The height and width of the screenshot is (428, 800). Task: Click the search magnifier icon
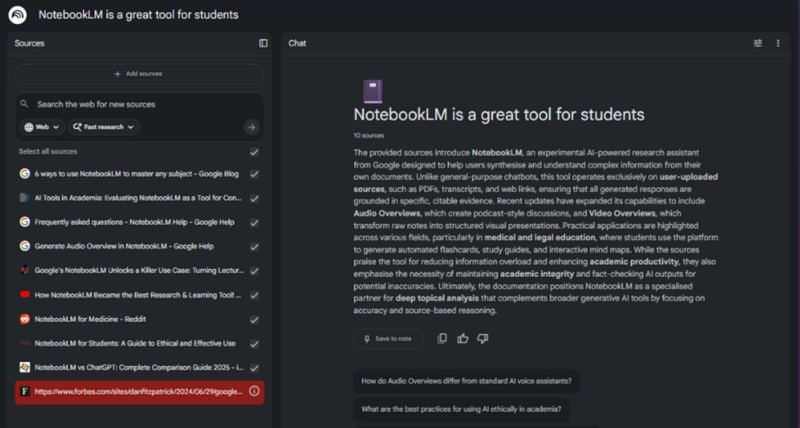click(x=24, y=104)
